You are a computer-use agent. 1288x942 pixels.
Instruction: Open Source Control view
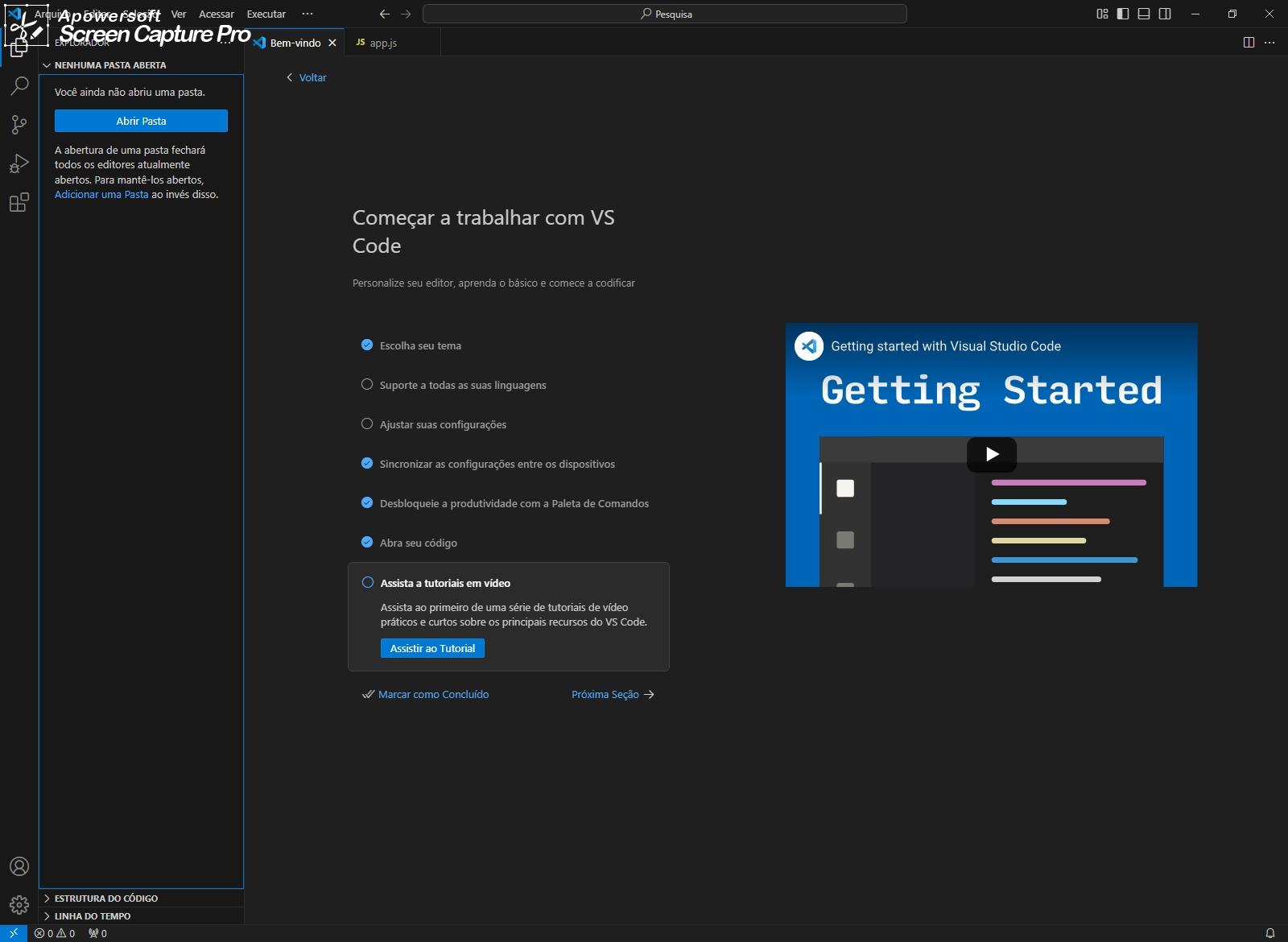point(19,125)
